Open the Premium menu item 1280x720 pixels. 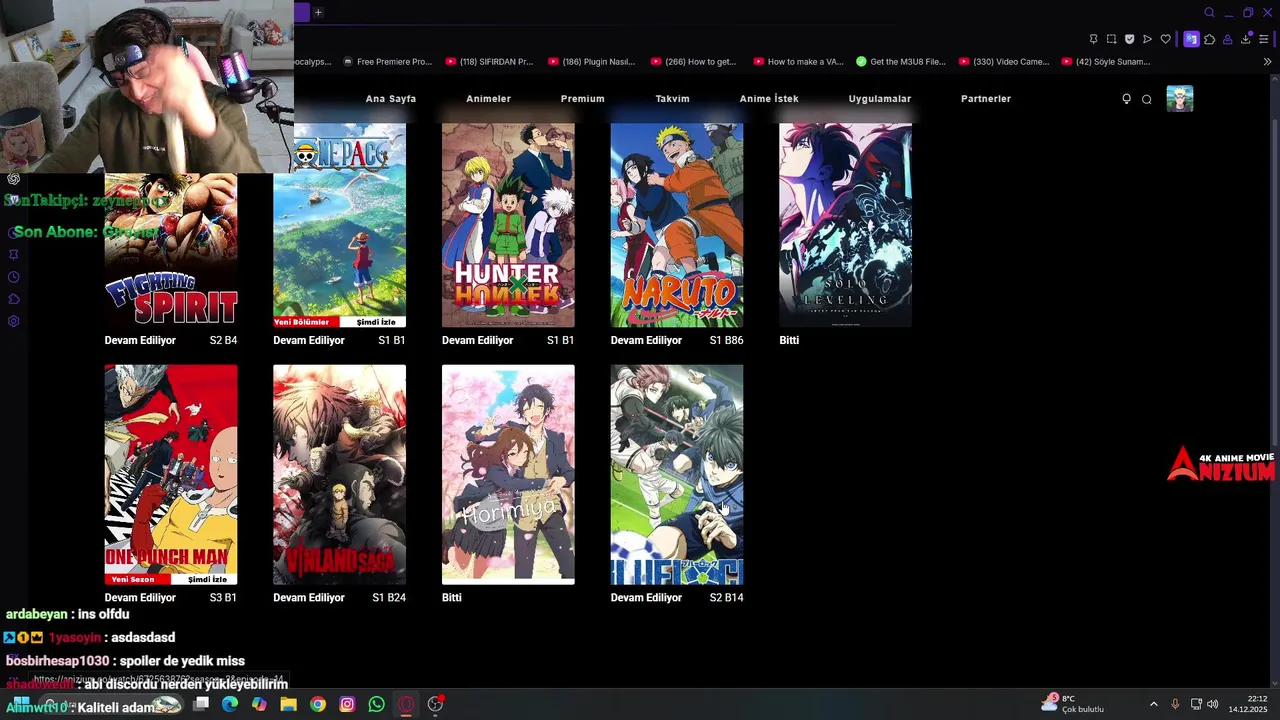coord(582,99)
